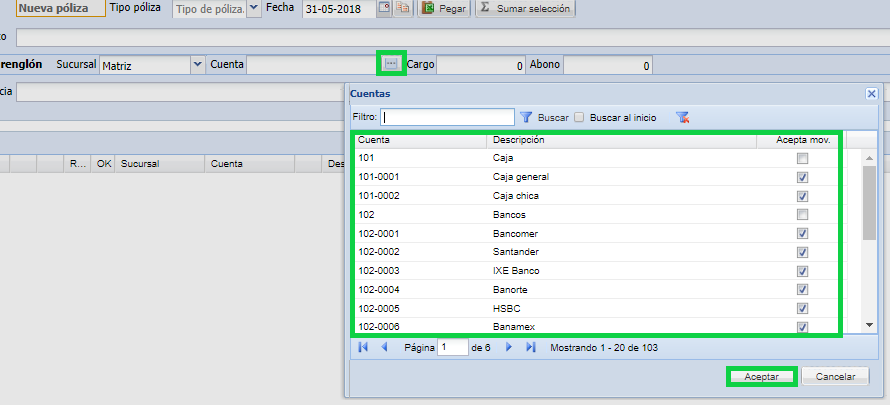Click the Pegar toolbar button

point(444,9)
